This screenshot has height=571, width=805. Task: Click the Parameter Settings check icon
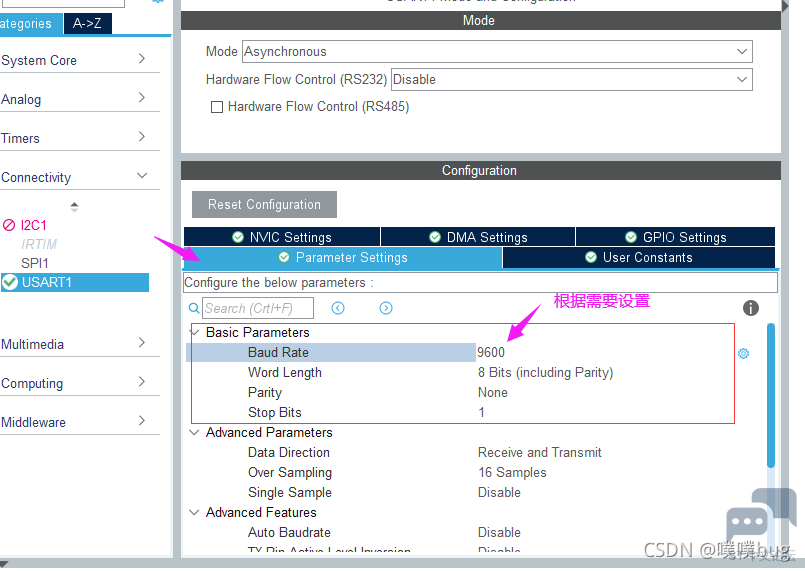284,257
